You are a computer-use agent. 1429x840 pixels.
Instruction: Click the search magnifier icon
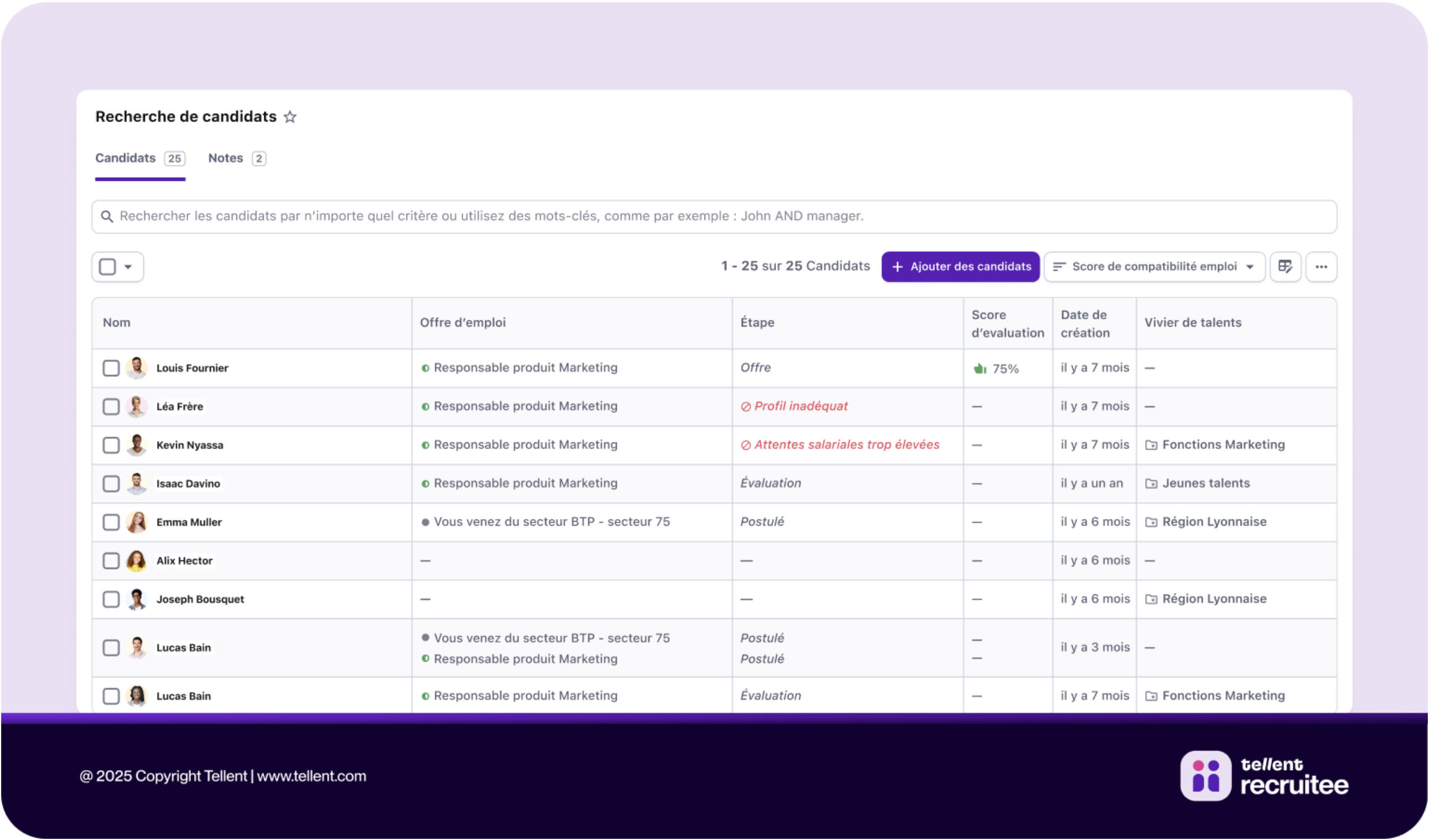click(x=107, y=216)
